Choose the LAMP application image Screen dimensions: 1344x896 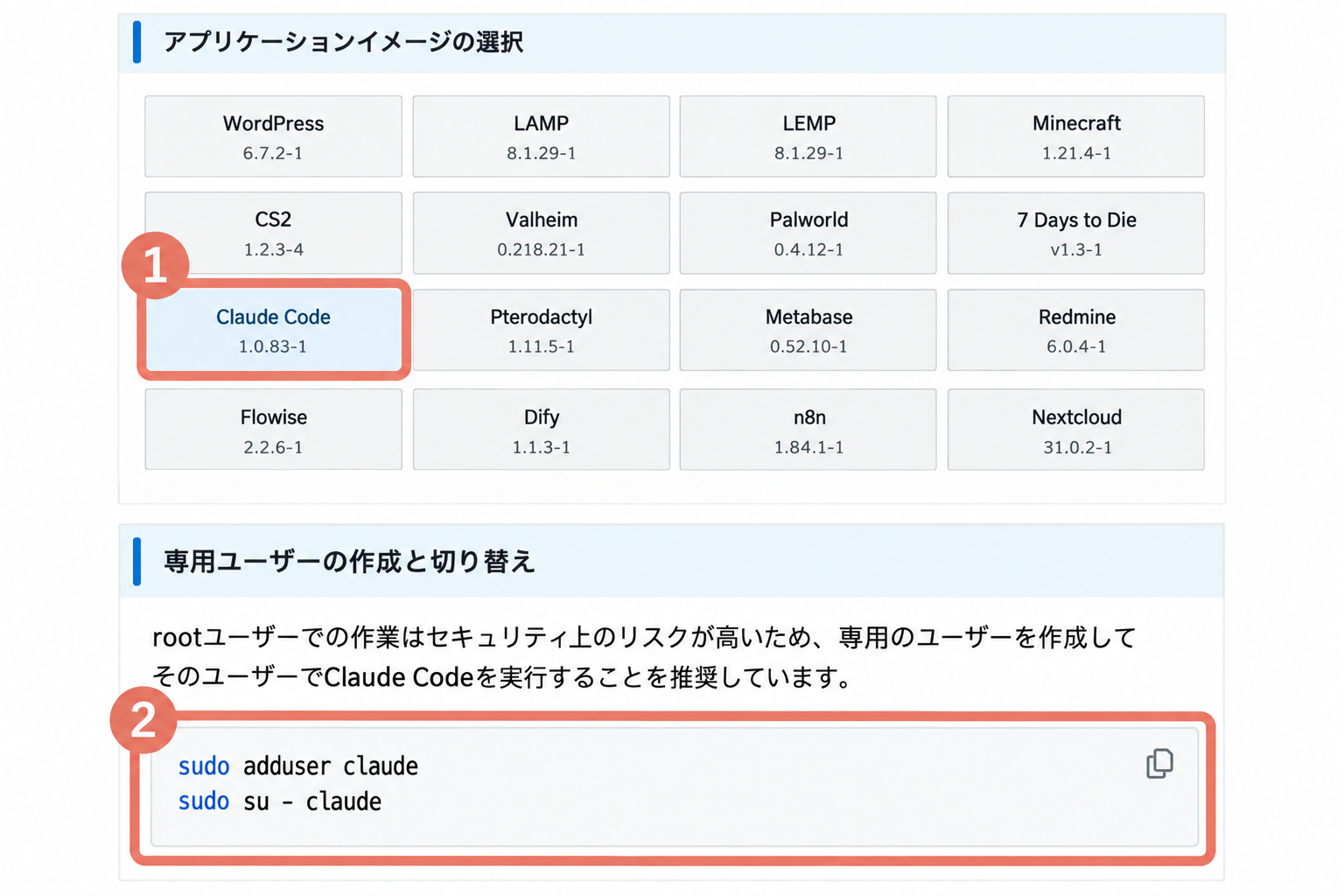(541, 136)
